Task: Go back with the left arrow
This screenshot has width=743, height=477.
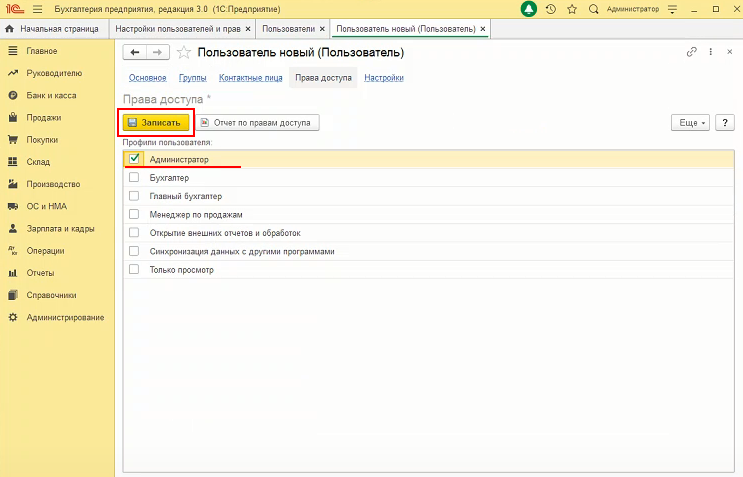Action: (x=135, y=52)
